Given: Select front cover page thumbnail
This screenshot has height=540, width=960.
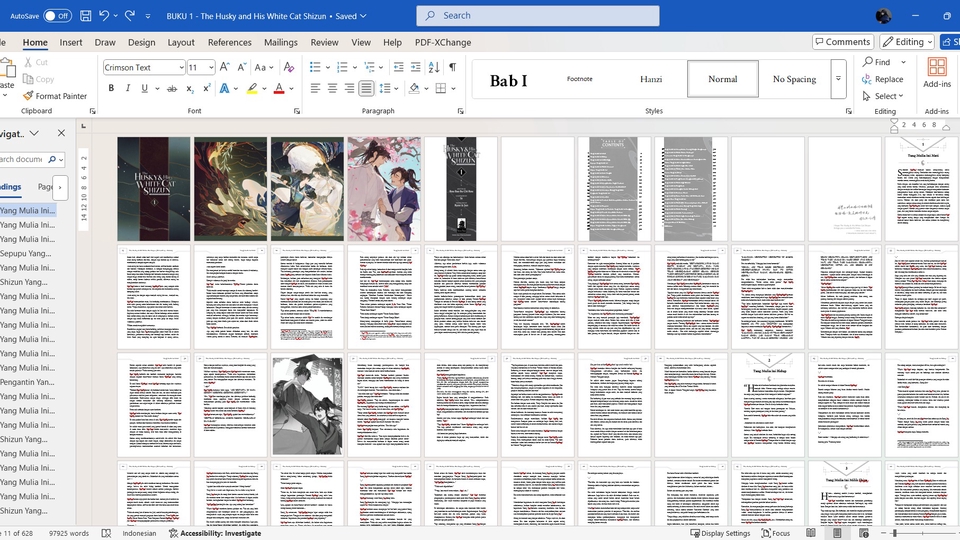Looking at the screenshot, I should pyautogui.click(x=154, y=189).
